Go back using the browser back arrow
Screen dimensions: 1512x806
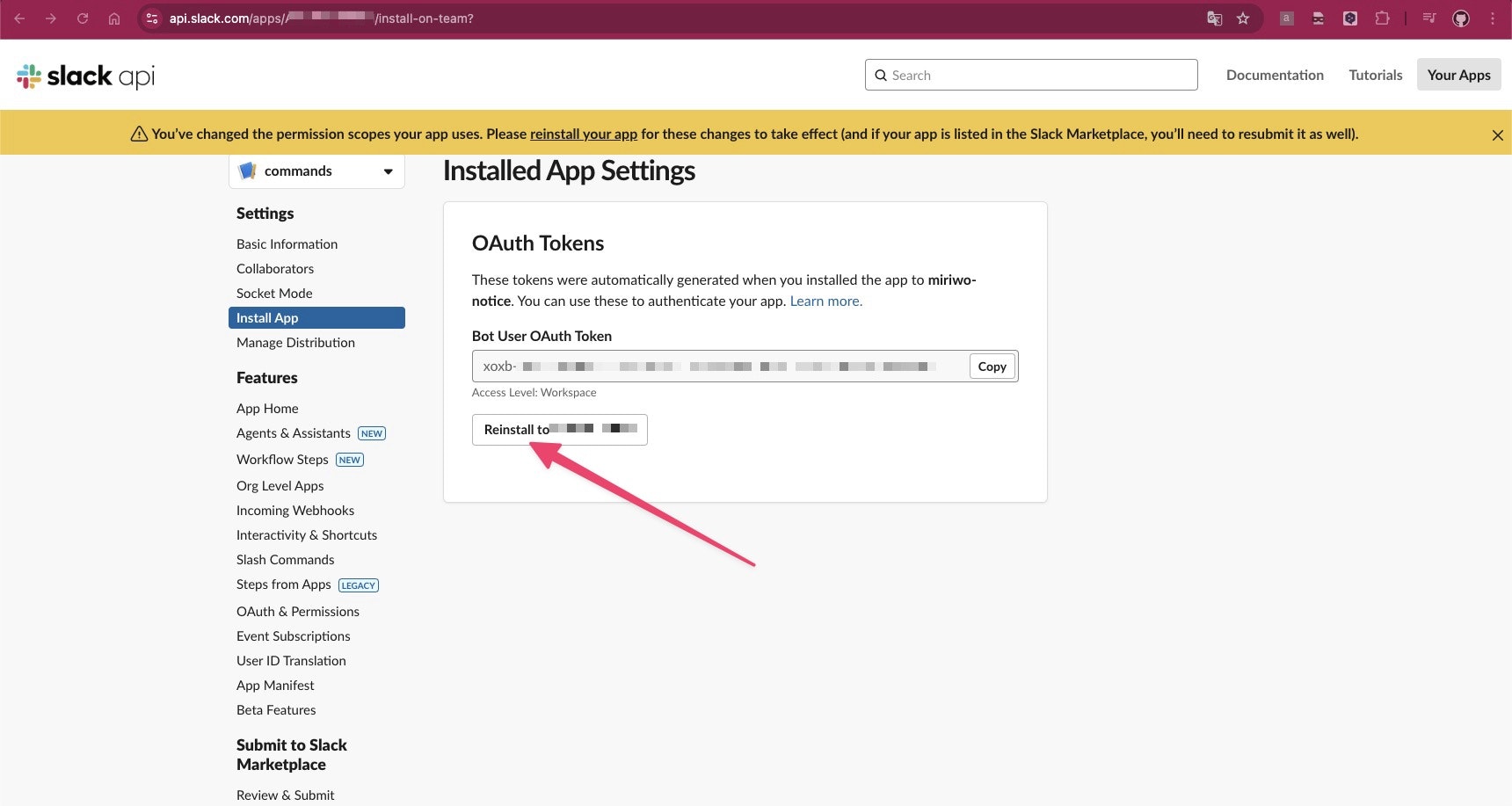(19, 18)
